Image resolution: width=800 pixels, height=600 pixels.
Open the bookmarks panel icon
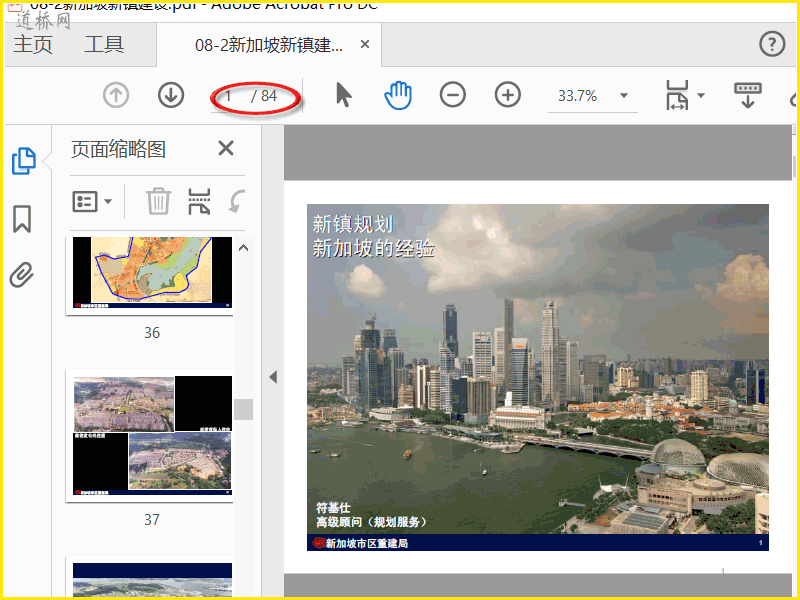(x=22, y=219)
